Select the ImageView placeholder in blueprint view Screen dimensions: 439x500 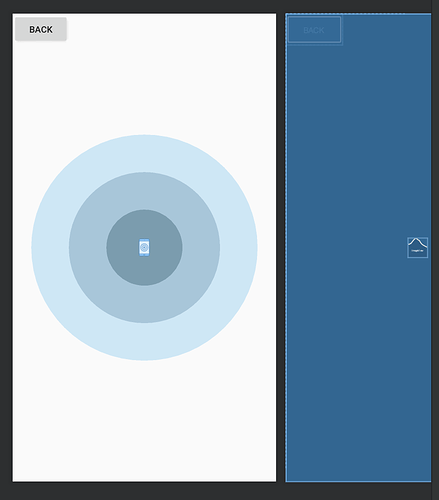(x=417, y=247)
